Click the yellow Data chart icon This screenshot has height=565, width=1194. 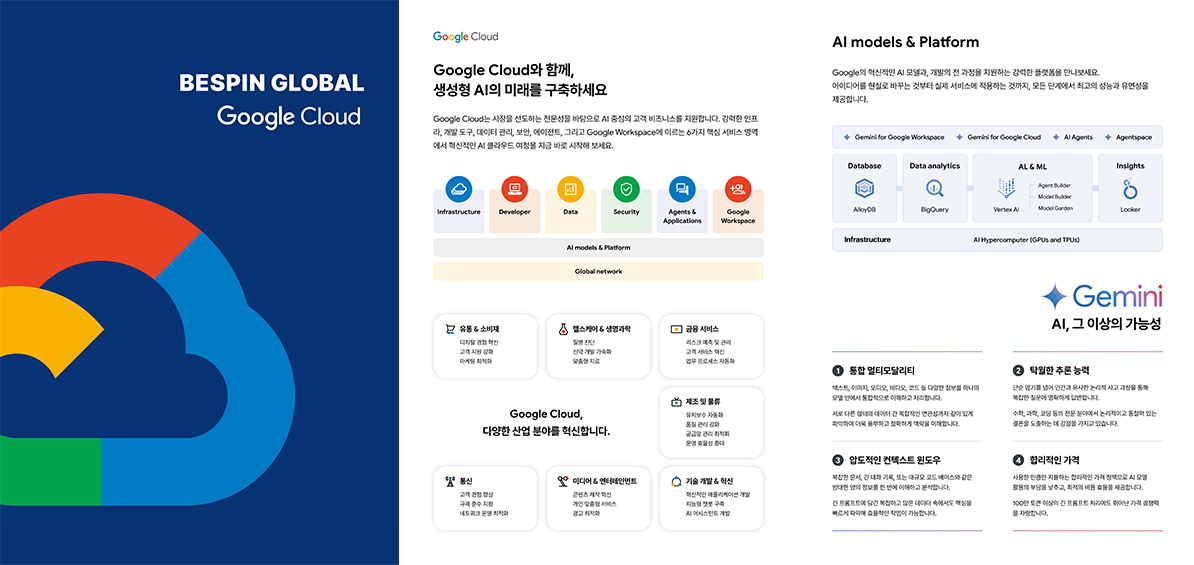point(570,188)
